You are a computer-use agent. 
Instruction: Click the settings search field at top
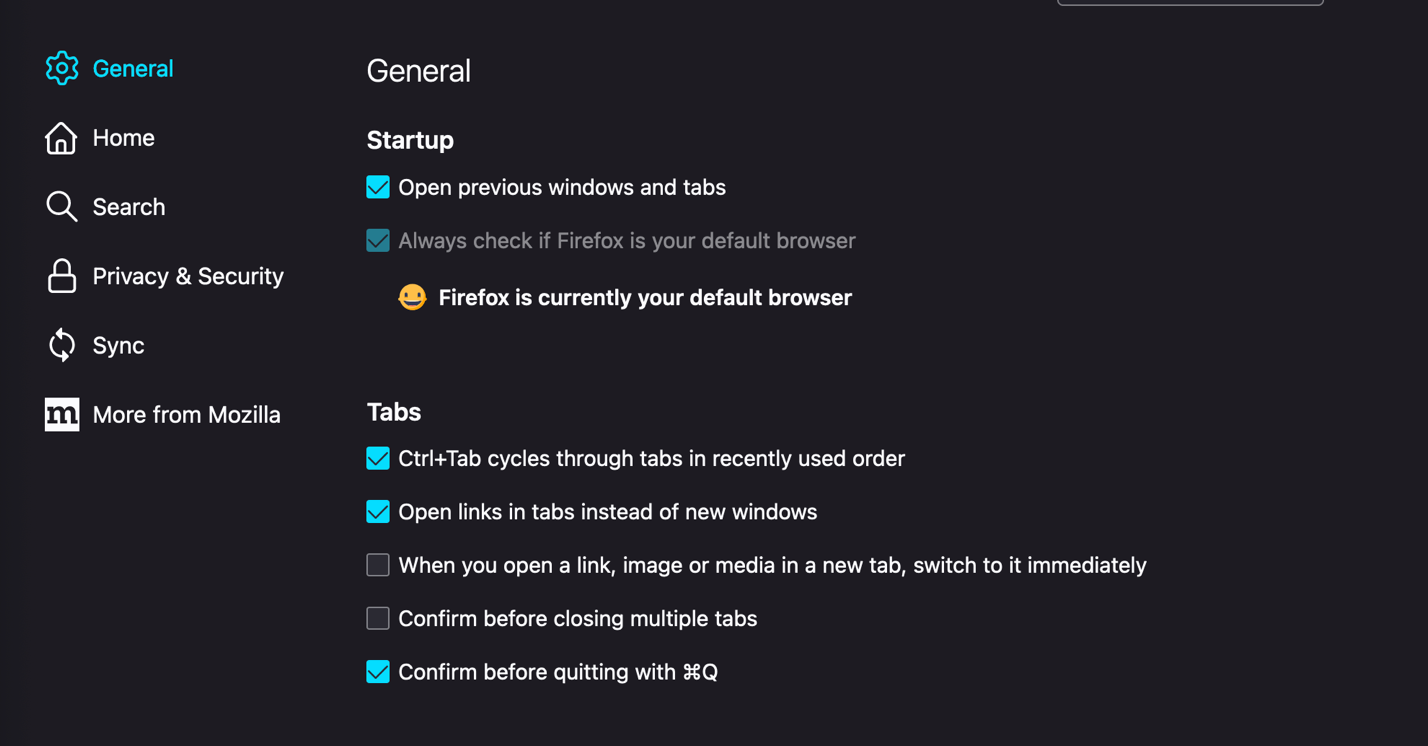tap(1190, 2)
